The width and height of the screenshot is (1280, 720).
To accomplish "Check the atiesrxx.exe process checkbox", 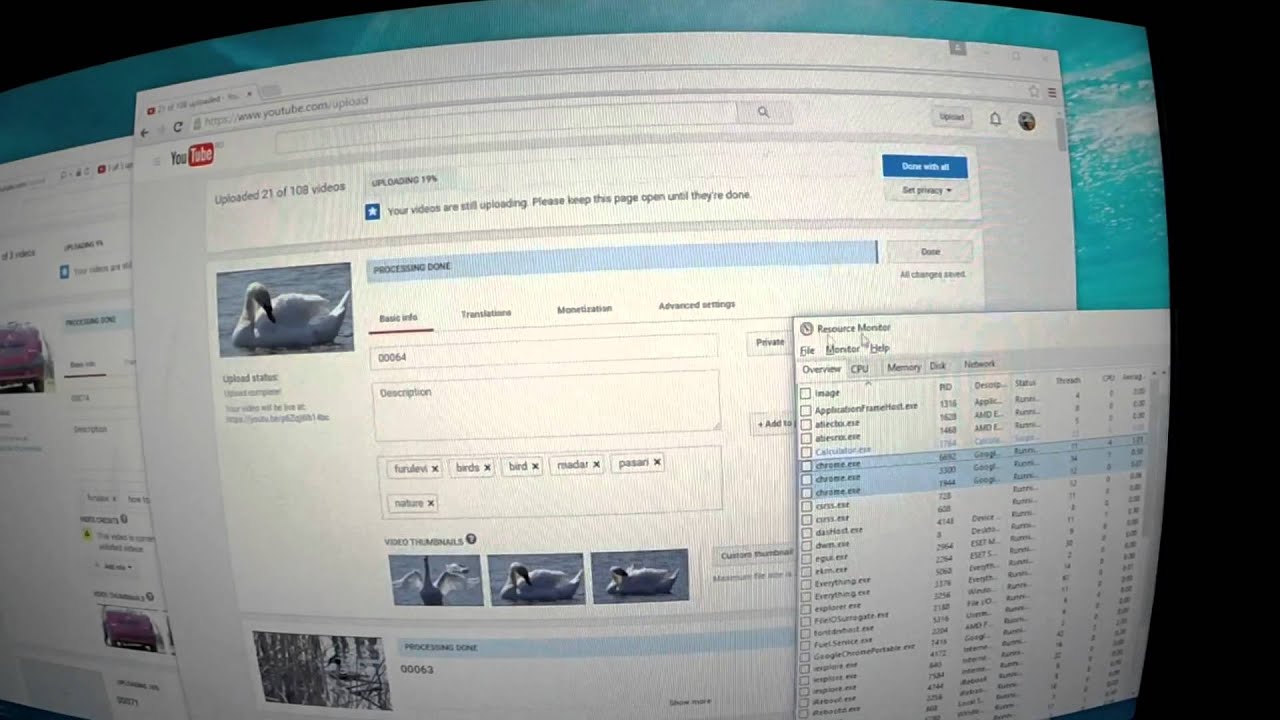I will 805,437.
